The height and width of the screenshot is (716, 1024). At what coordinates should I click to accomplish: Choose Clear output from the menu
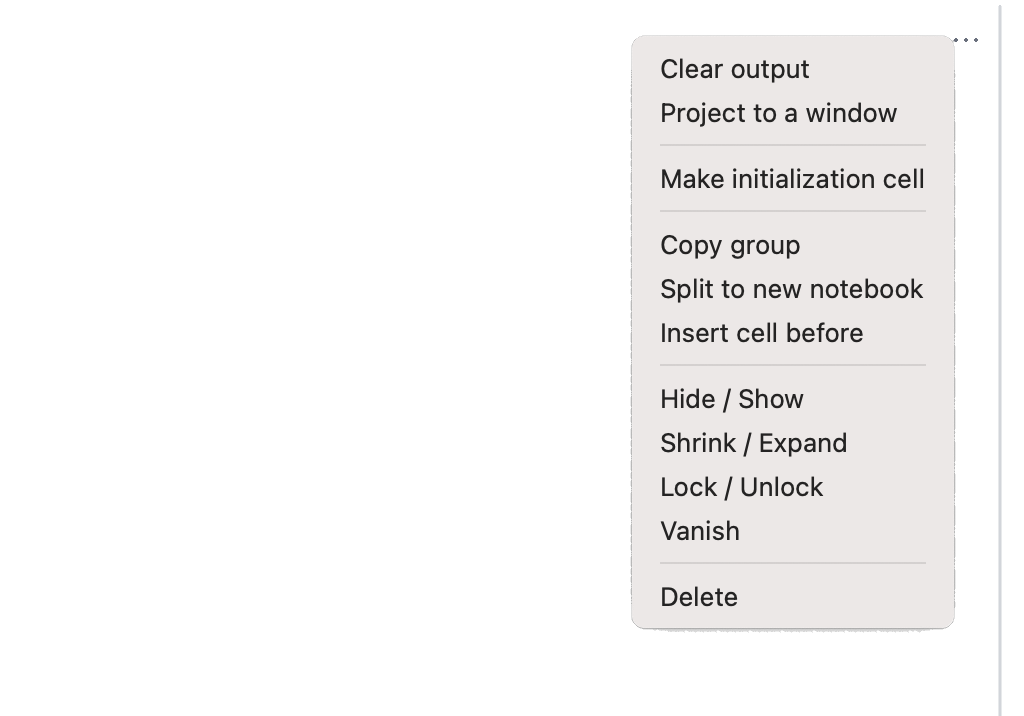point(735,70)
